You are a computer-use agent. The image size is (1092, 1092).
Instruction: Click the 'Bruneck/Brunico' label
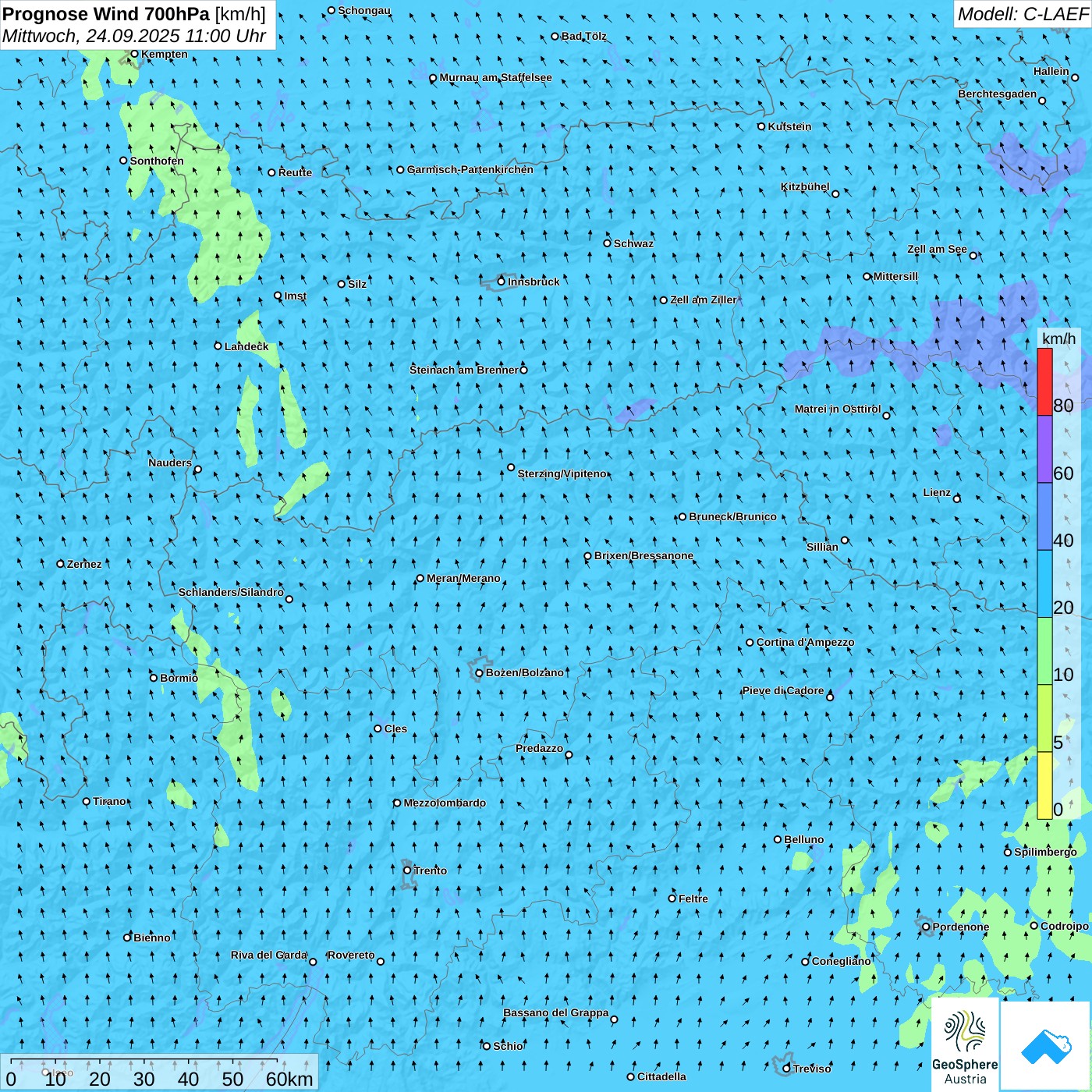click(x=732, y=516)
